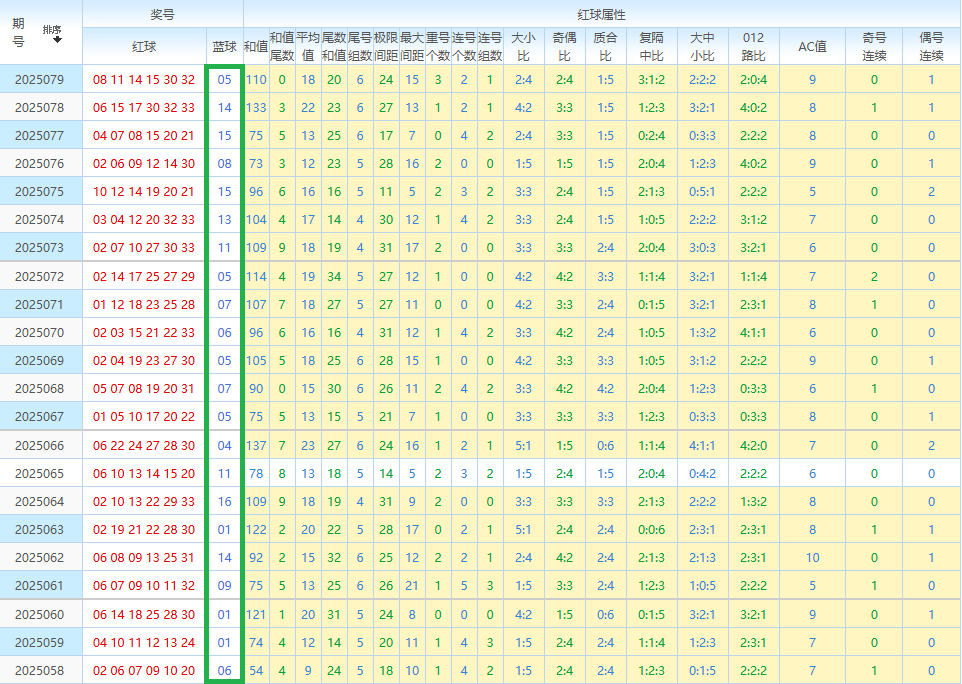Select the 奖号 group header
This screenshot has height=684, width=962.
tap(163, 14)
